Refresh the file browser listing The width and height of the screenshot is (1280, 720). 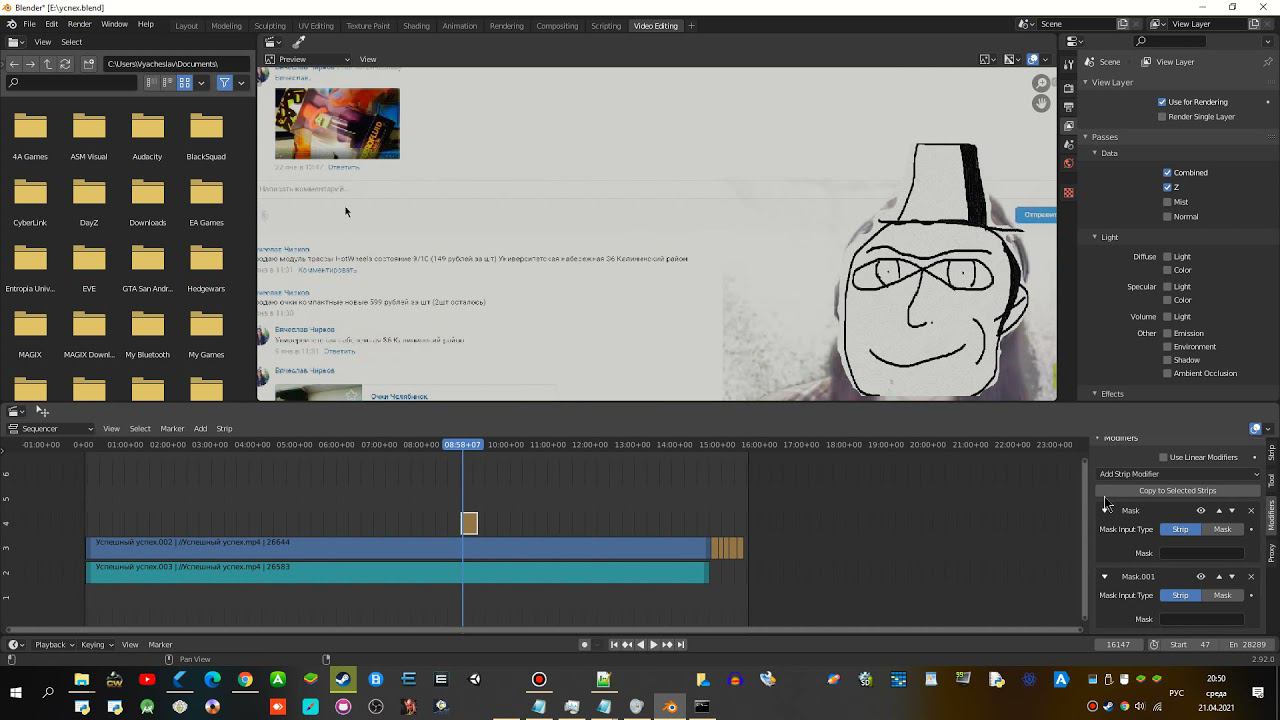coord(65,63)
